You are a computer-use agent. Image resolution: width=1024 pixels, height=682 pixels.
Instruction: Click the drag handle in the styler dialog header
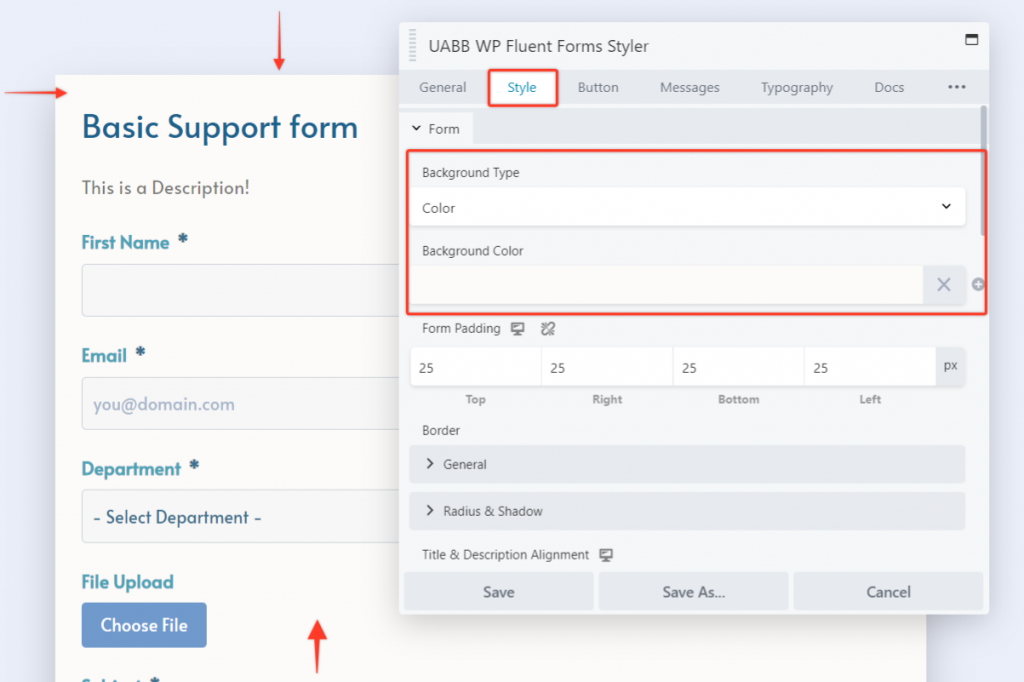click(x=412, y=45)
